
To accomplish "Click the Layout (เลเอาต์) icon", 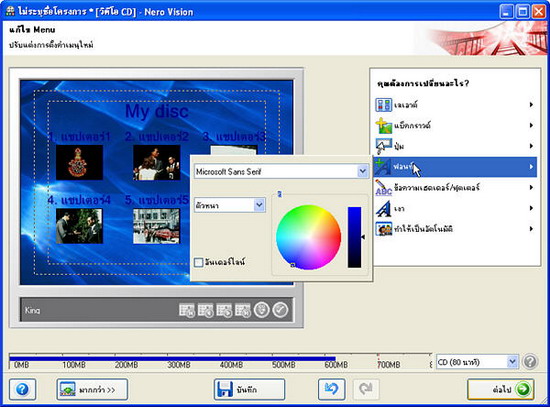I will click(383, 105).
